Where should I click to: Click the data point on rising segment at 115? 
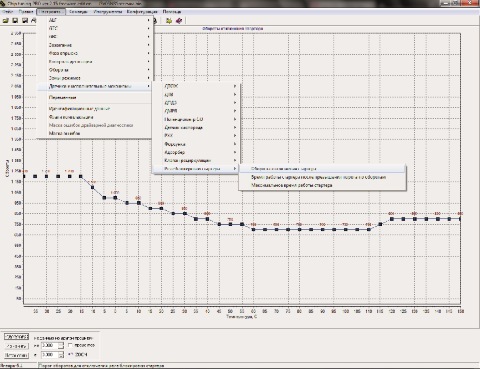(380, 224)
